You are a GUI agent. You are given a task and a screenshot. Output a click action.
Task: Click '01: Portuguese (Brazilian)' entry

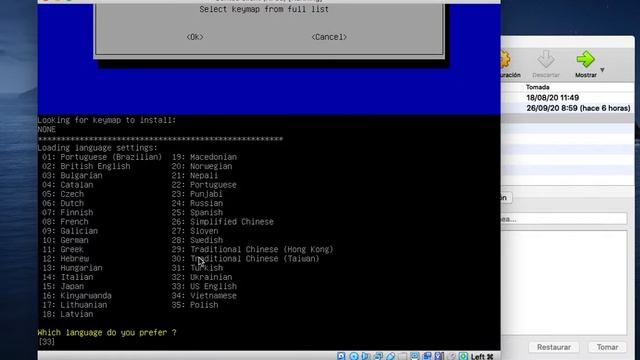tap(102, 157)
